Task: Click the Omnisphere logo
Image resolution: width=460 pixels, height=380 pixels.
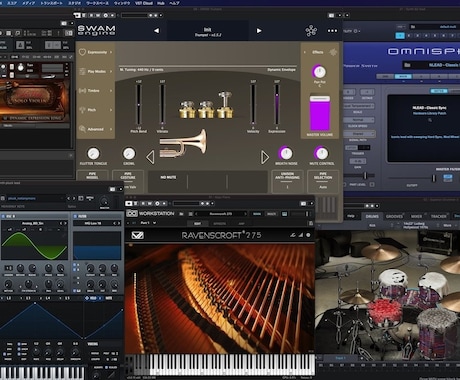Action: click(423, 51)
